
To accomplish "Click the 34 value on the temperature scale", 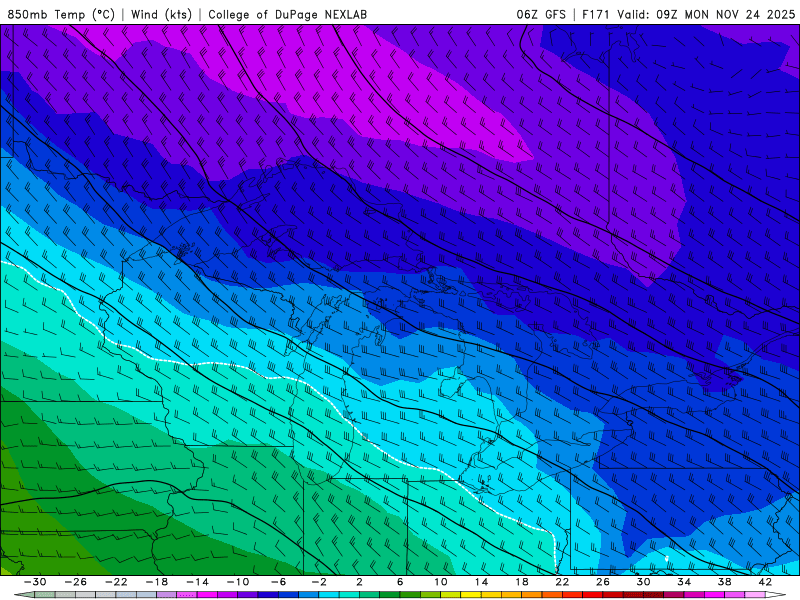I will [x=684, y=582].
